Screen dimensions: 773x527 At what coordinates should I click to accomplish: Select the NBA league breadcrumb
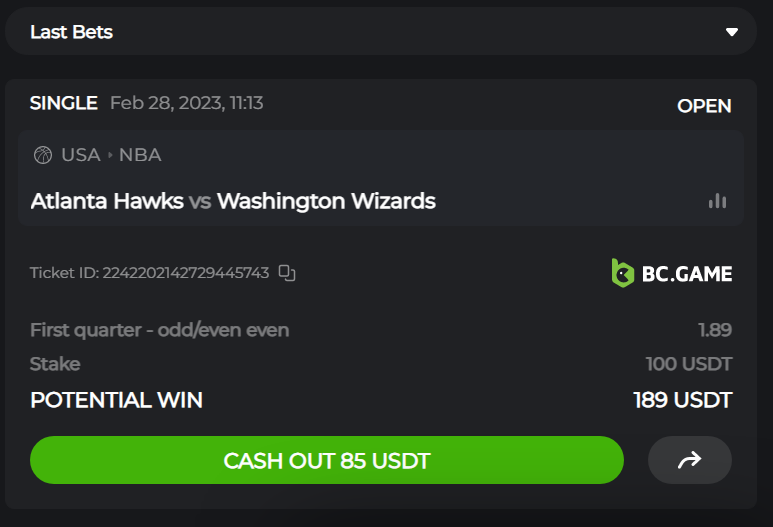[140, 155]
